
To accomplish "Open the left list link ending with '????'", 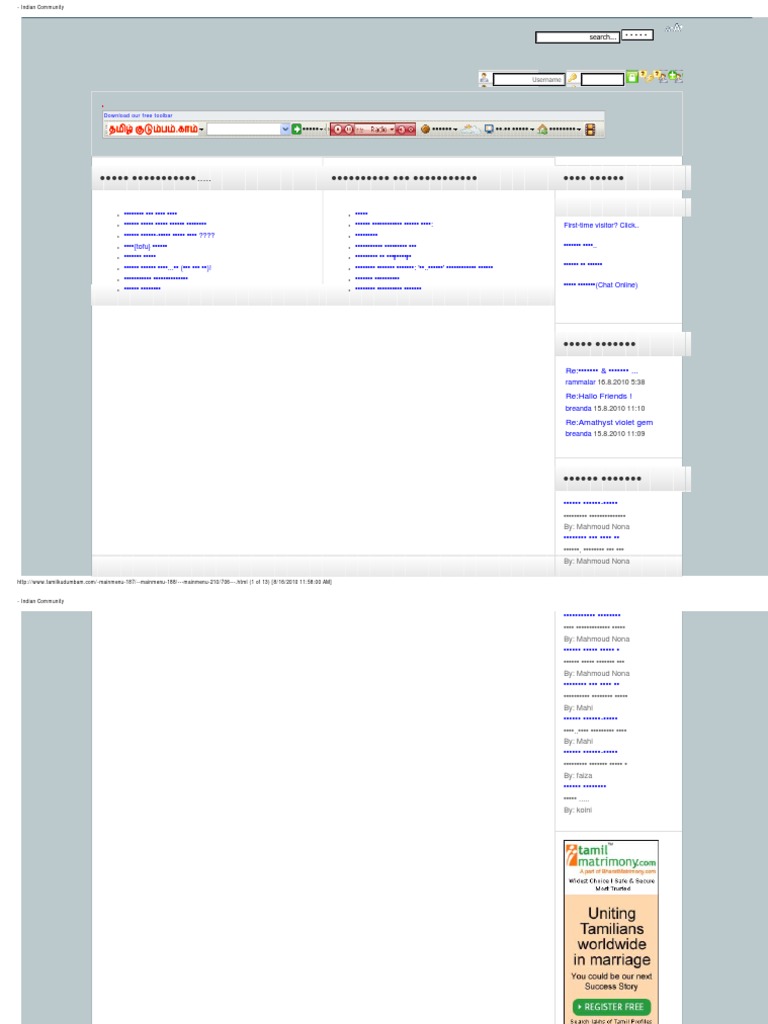I will coord(169,235).
